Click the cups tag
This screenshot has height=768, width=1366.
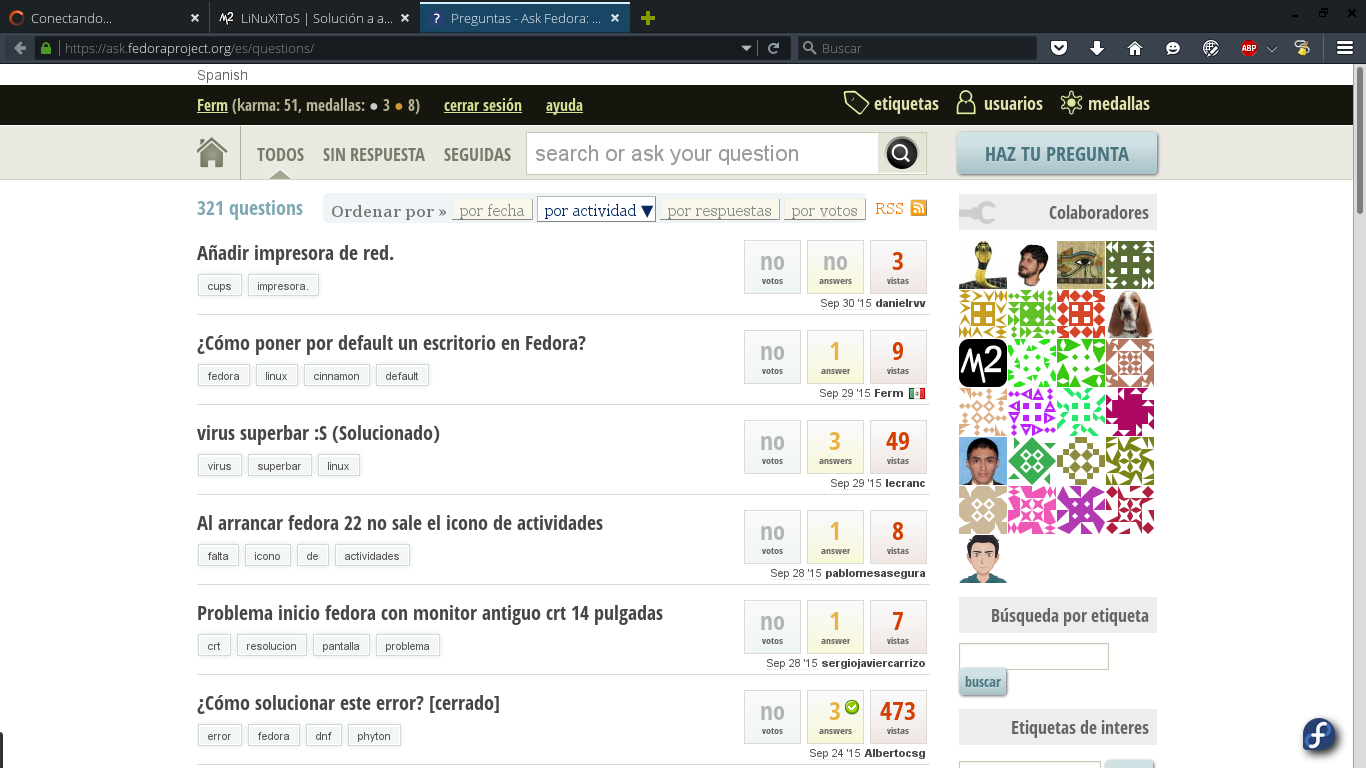click(219, 286)
